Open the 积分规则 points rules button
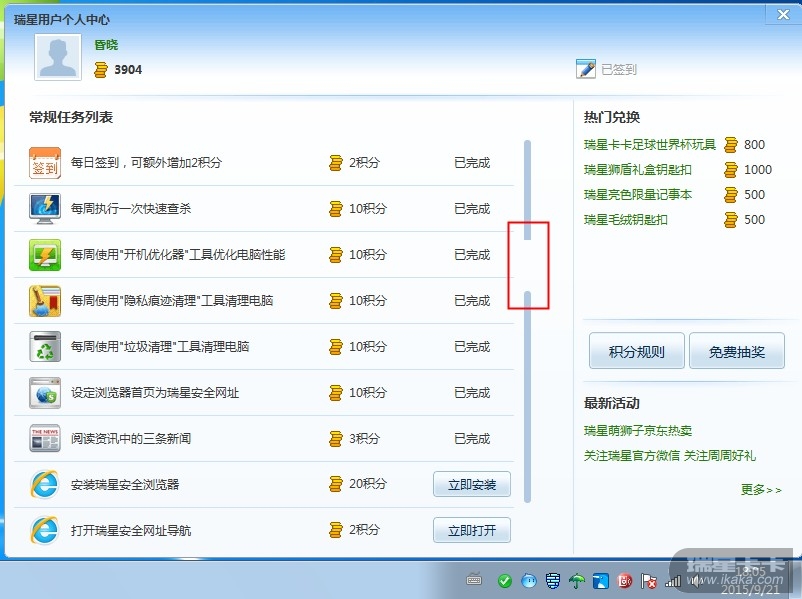This screenshot has height=599, width=802. [637, 351]
